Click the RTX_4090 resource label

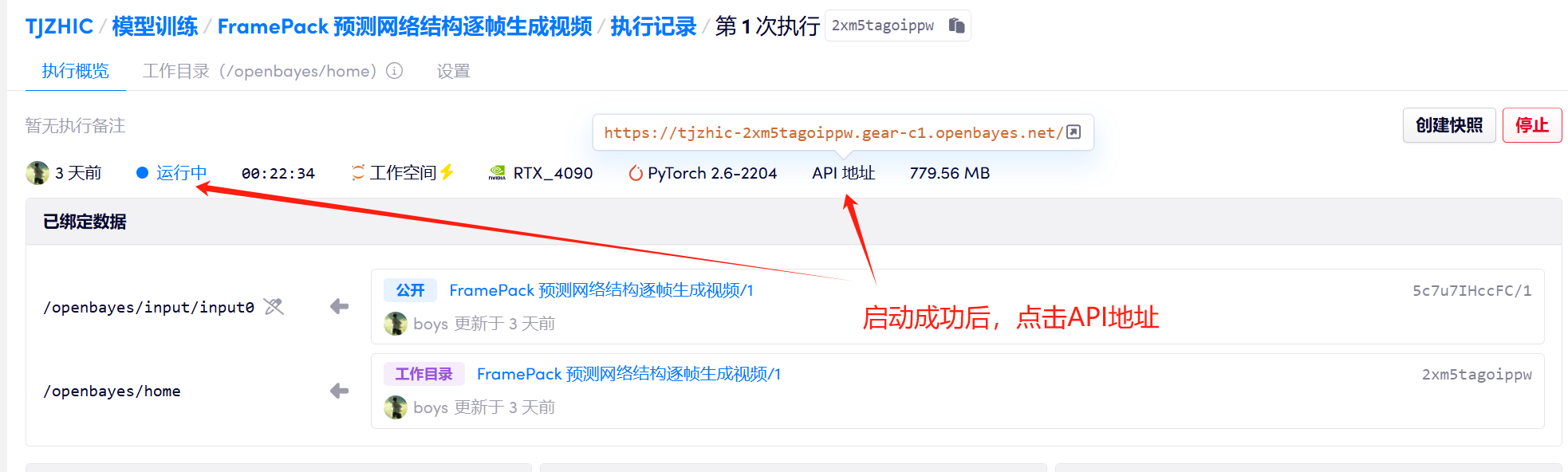554,173
